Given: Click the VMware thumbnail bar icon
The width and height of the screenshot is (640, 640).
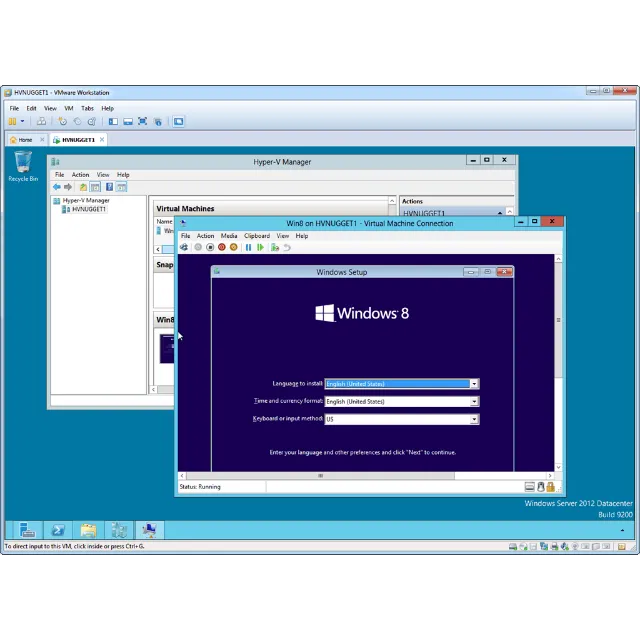Looking at the screenshot, I should point(128,121).
